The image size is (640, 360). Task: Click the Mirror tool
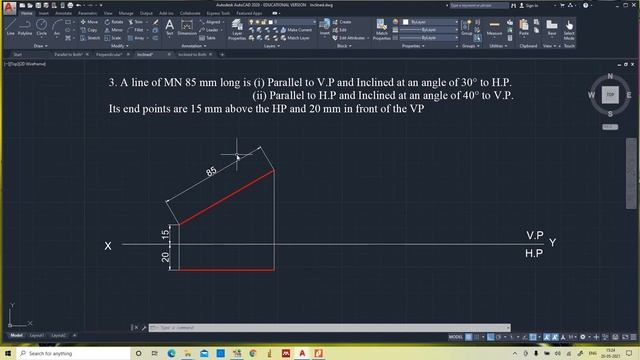click(x=113, y=30)
